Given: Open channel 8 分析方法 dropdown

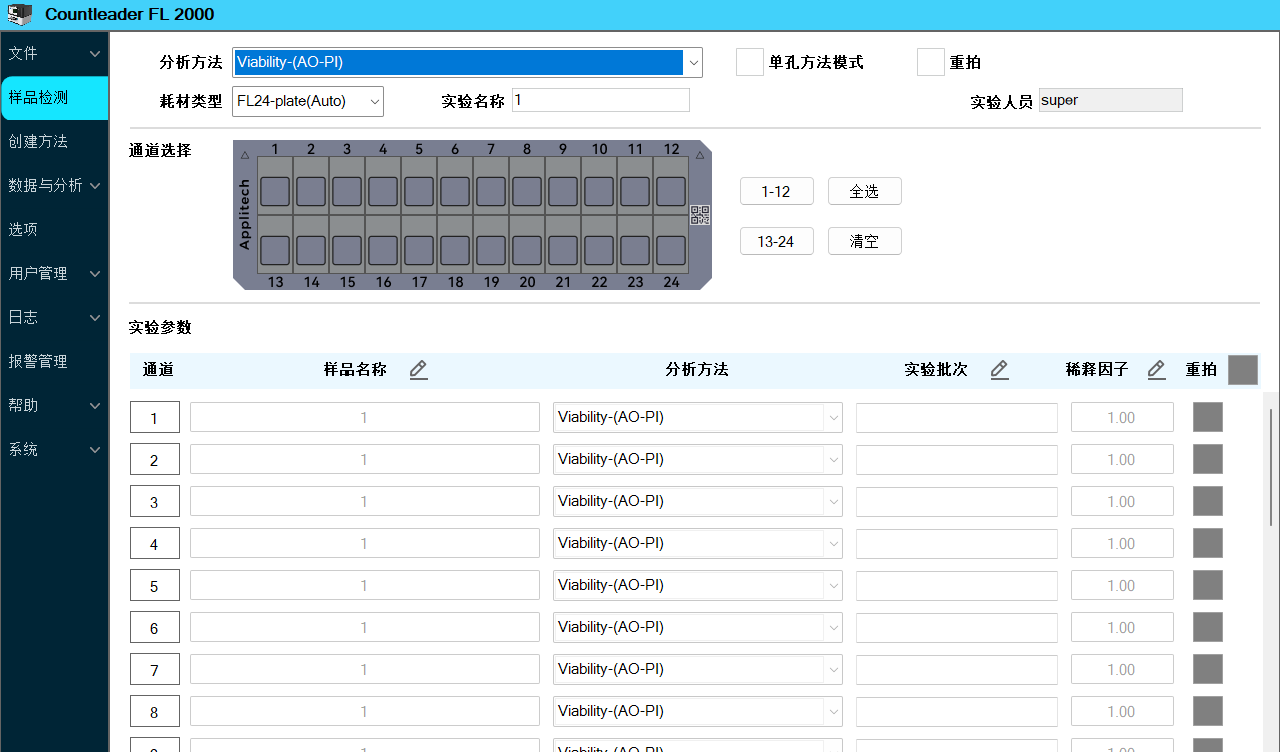Looking at the screenshot, I should click(x=698, y=711).
